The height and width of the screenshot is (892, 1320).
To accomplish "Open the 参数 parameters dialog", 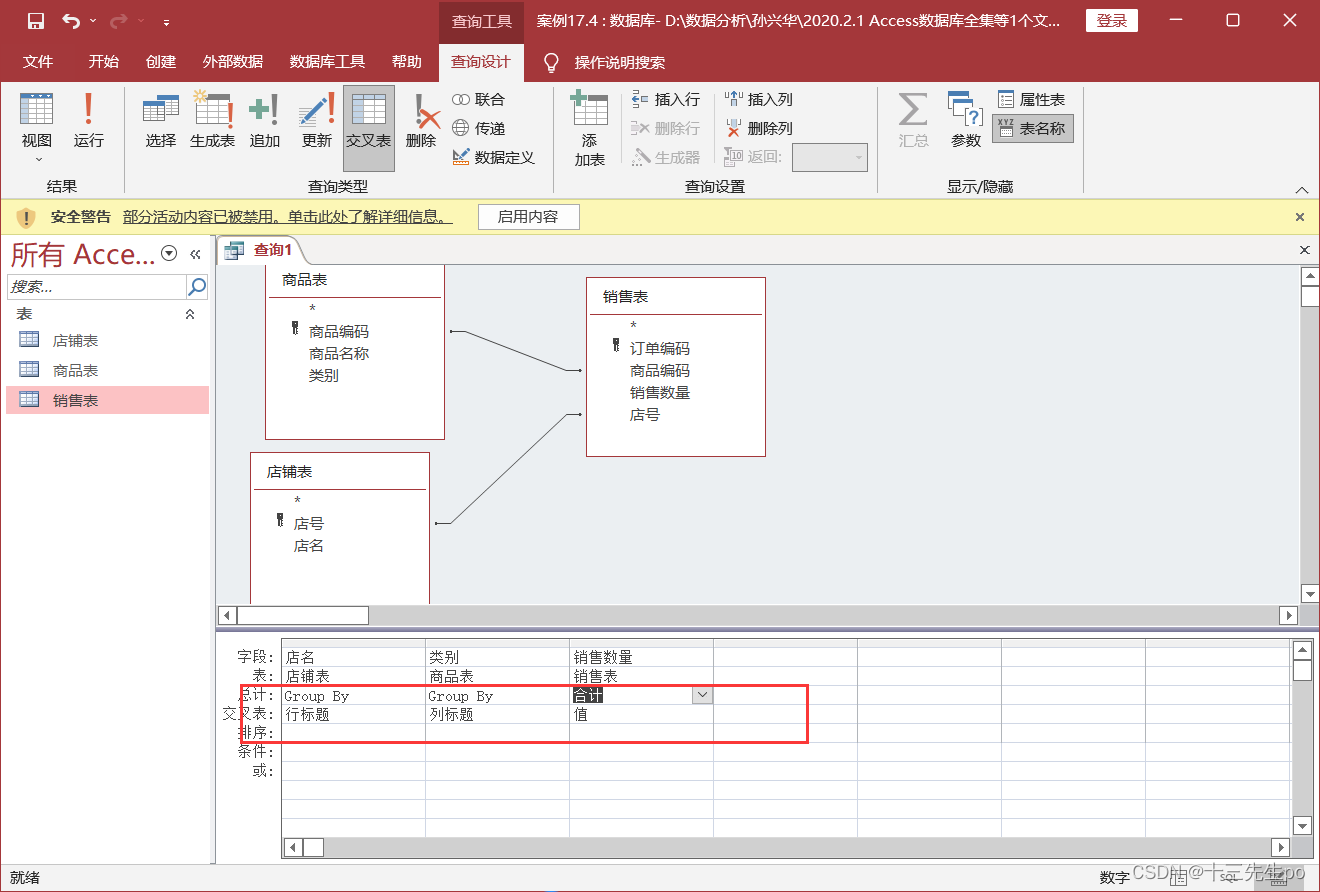I will point(965,121).
